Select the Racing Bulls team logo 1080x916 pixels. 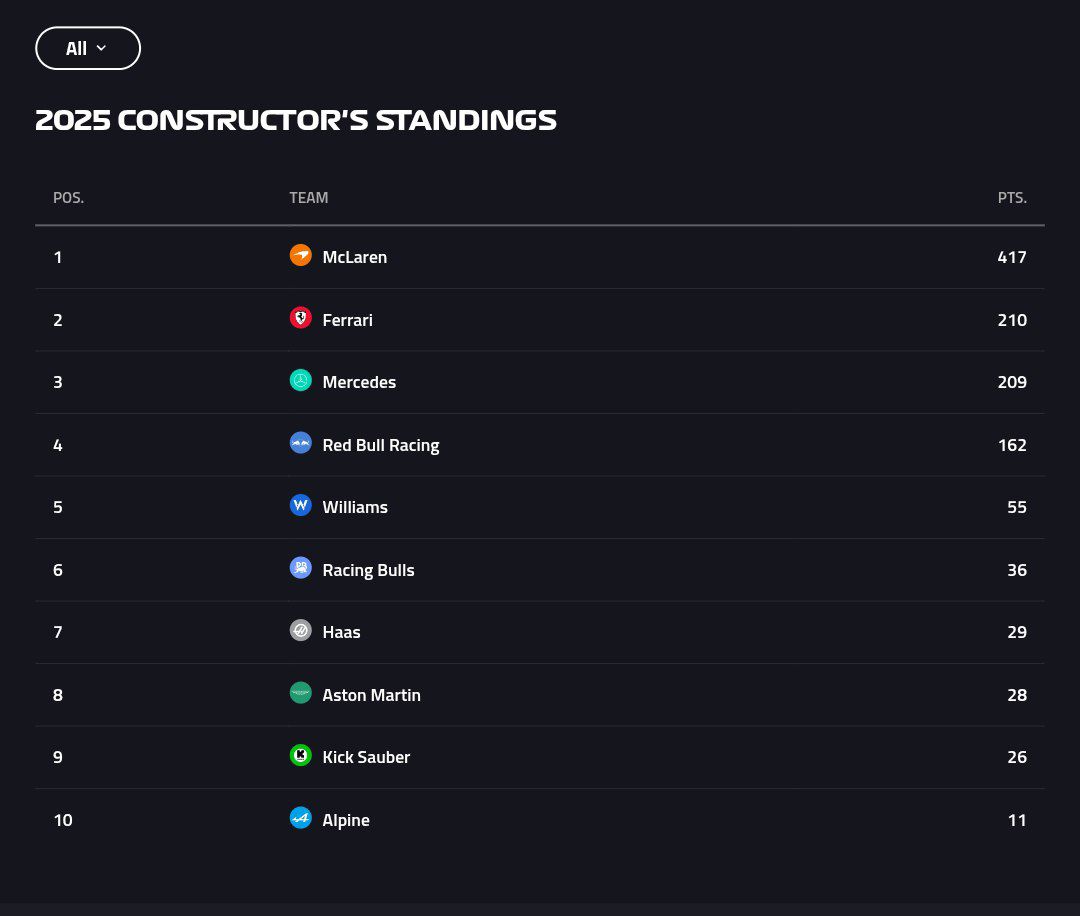300,568
